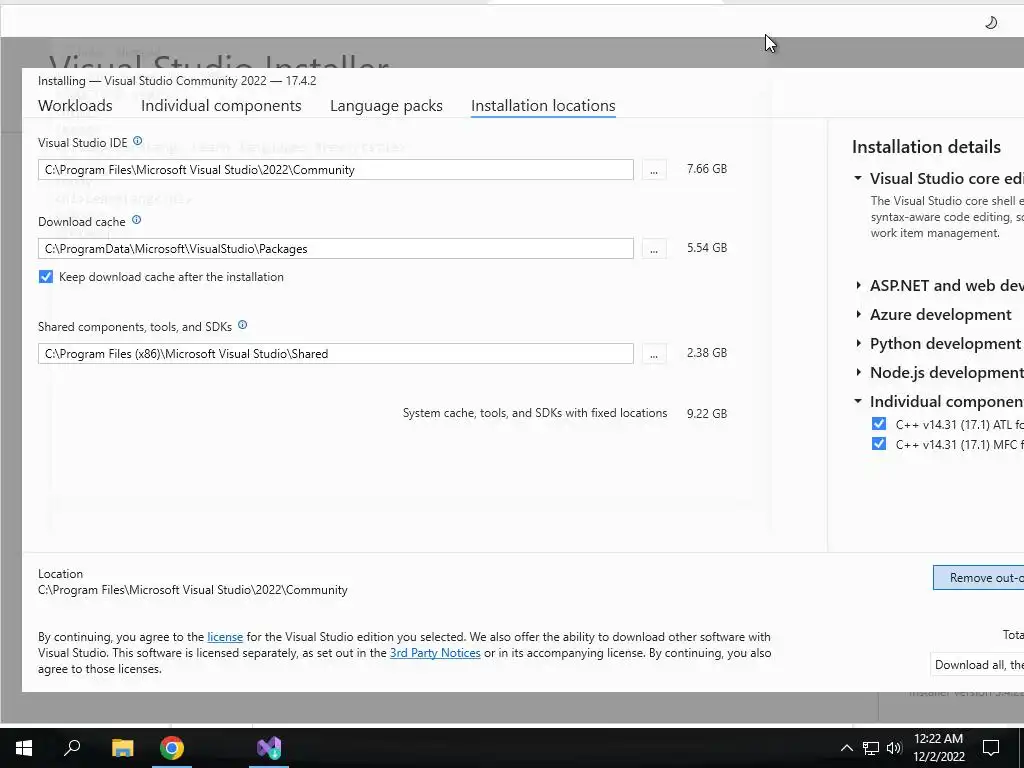Browse for Shared components folder

point(654,354)
